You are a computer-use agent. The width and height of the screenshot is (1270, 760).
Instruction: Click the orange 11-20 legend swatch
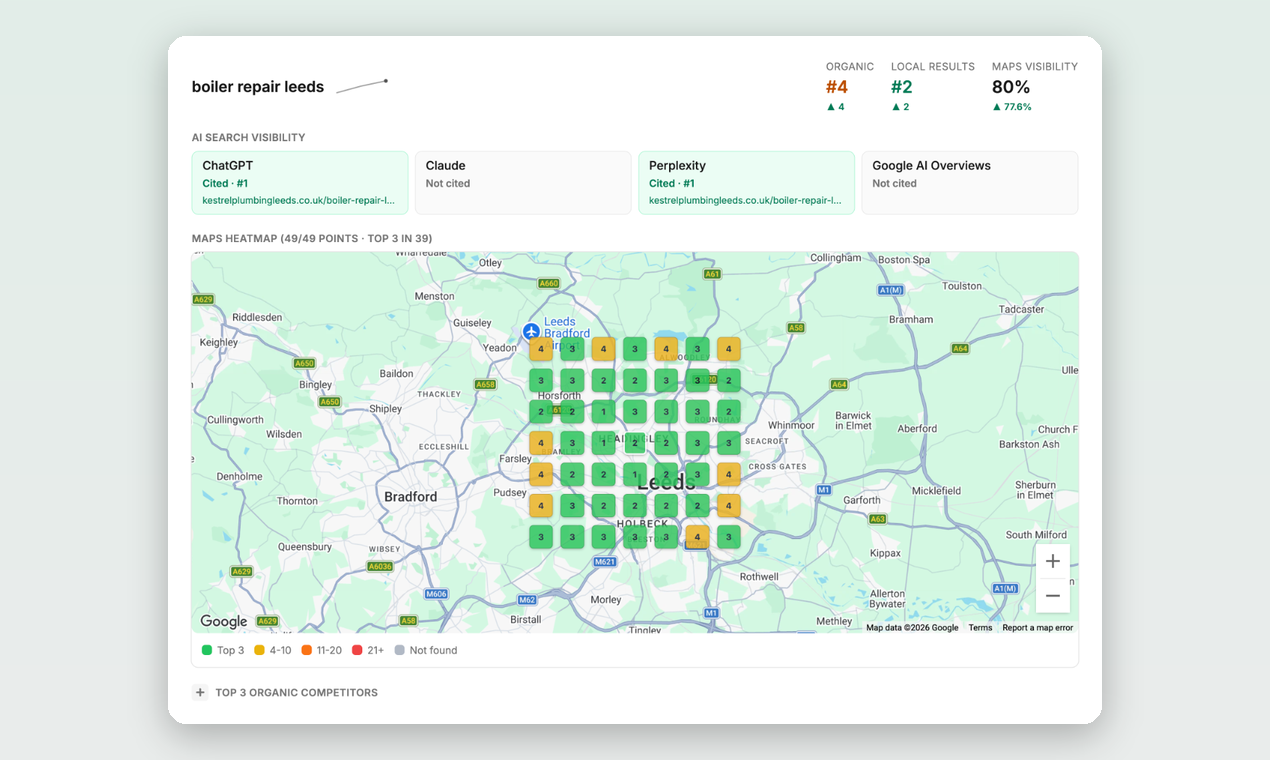coord(306,650)
